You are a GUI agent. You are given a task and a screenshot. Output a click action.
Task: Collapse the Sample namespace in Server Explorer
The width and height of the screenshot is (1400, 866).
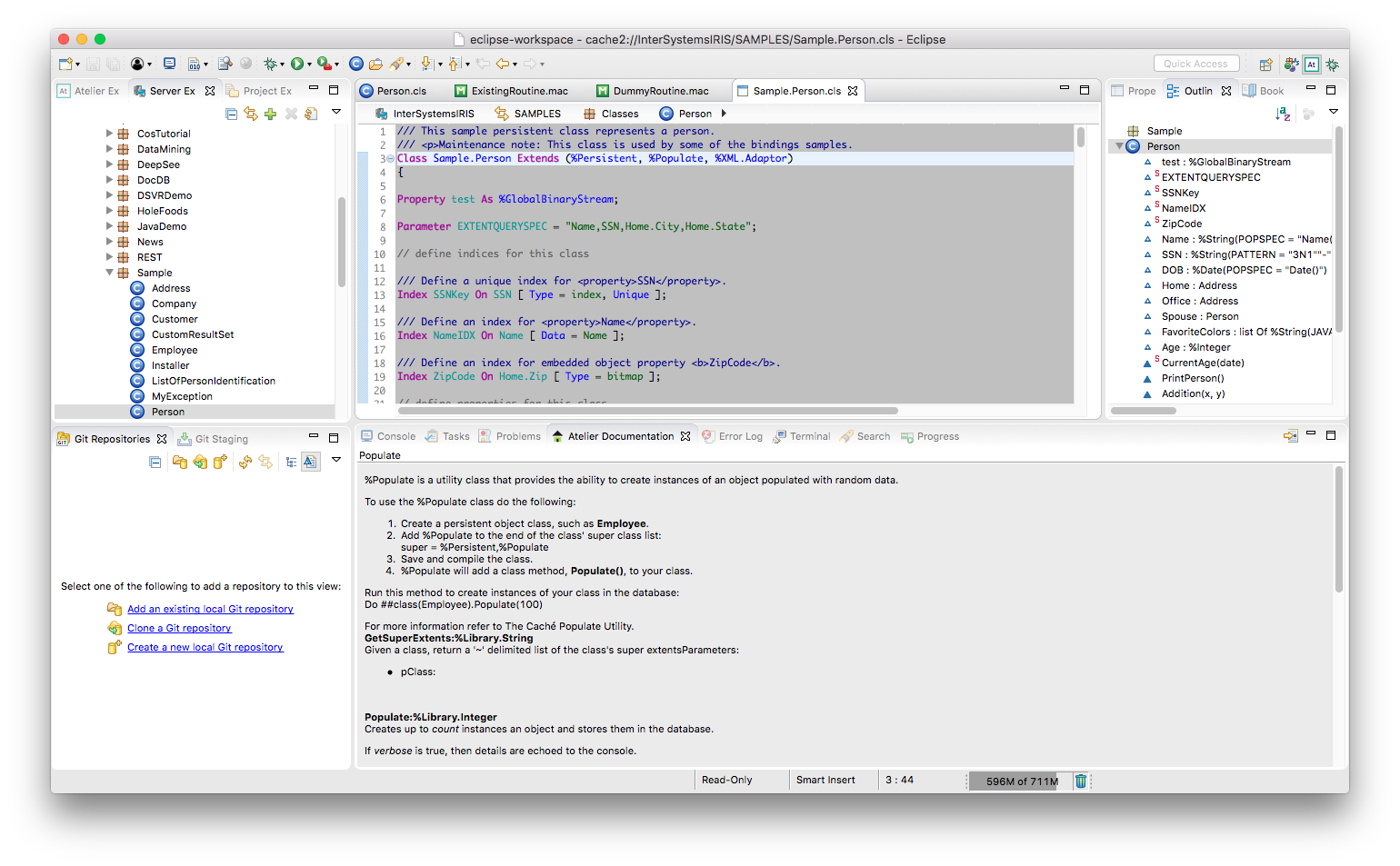point(110,273)
